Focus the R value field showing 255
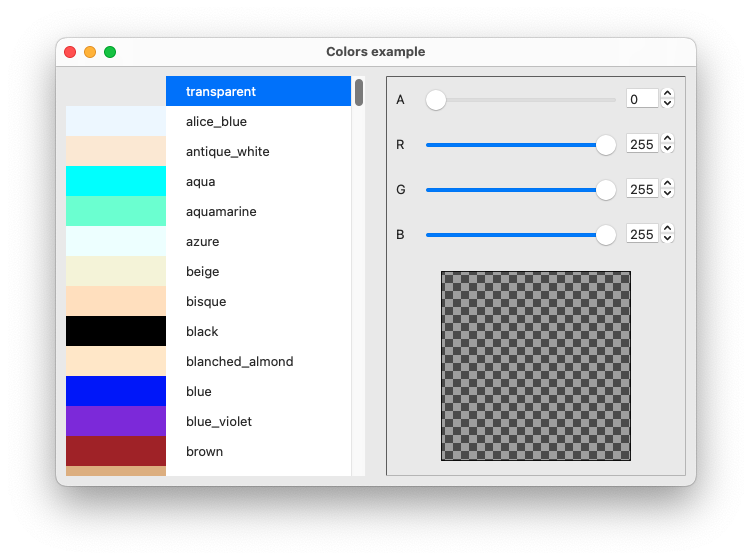Screen dimensions: 752x560 coord(642,144)
